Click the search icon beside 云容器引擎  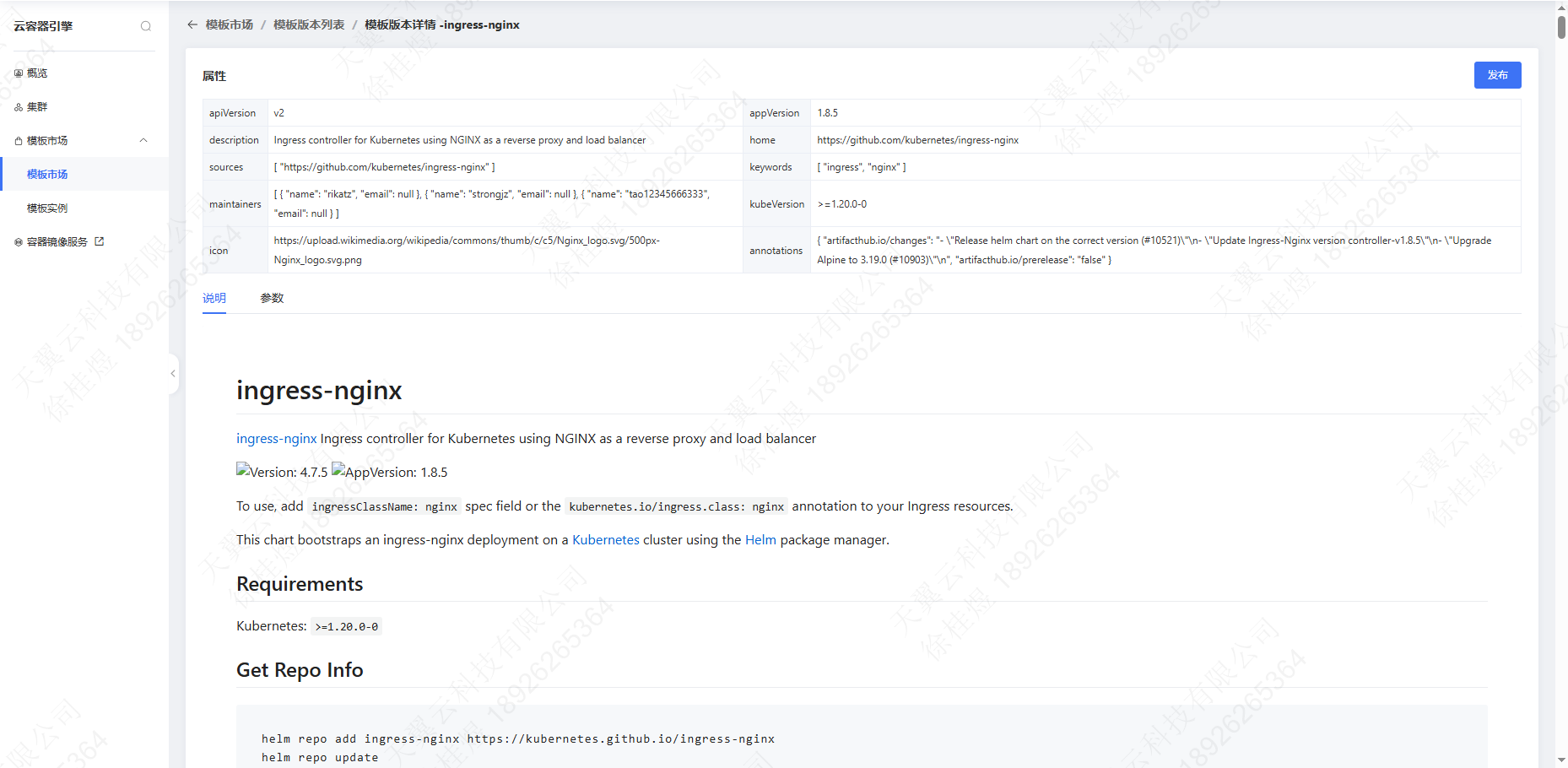coord(146,26)
